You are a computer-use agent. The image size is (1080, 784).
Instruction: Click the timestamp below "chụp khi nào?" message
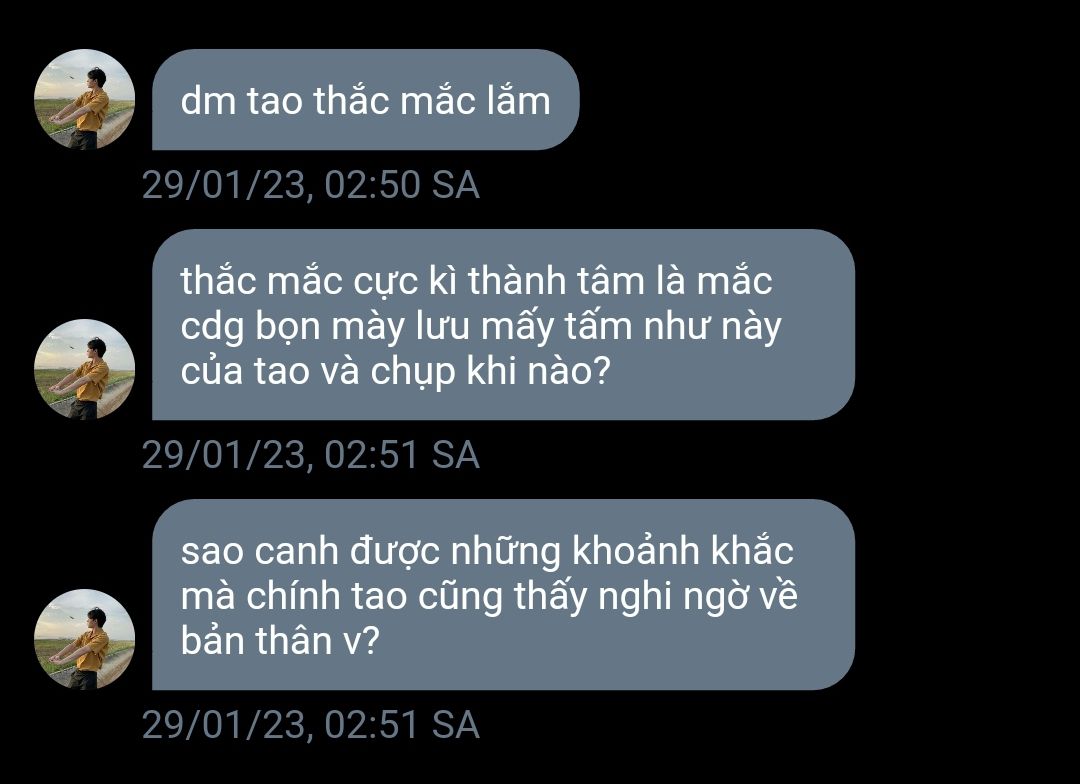click(x=311, y=455)
